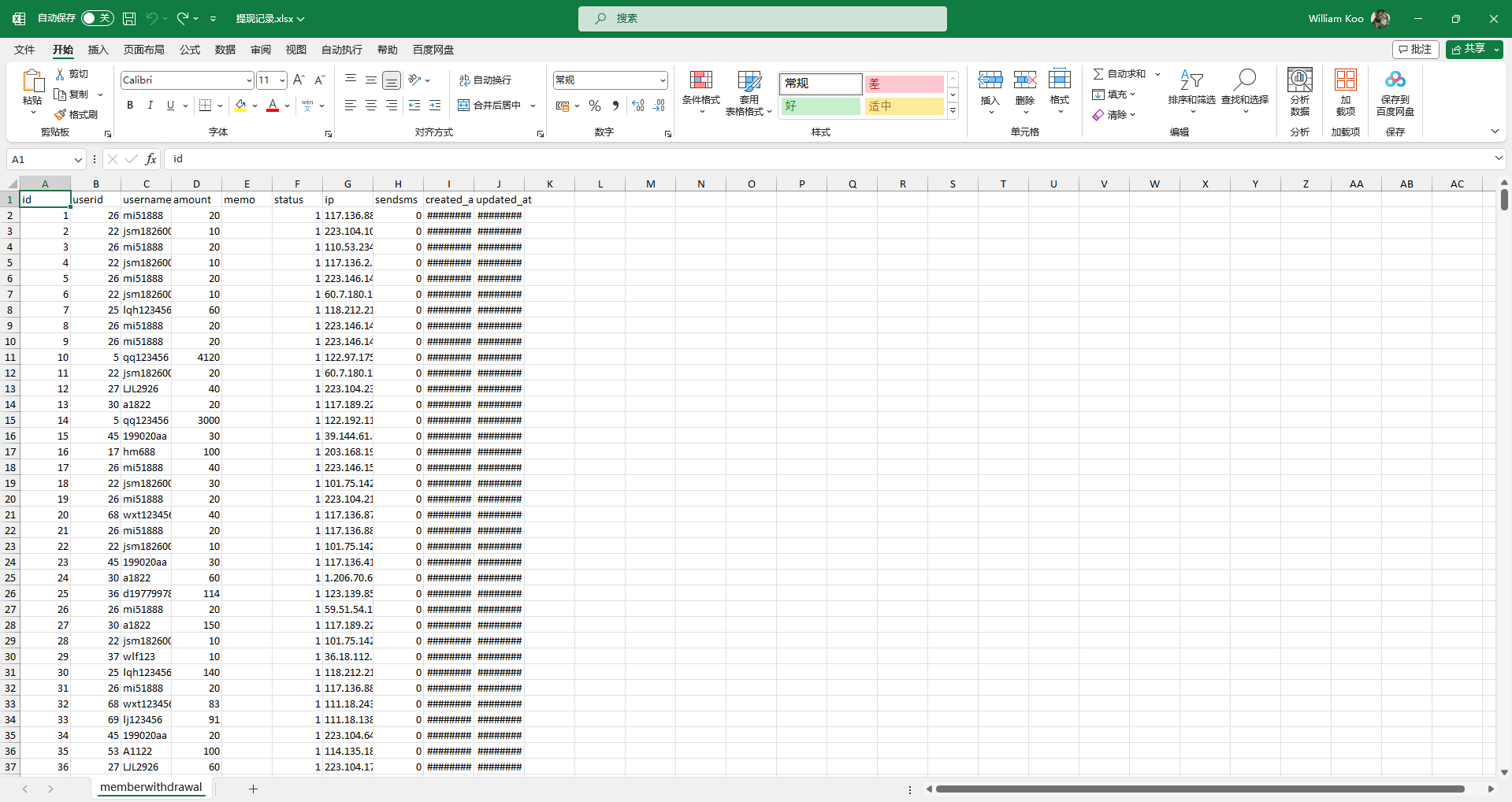This screenshot has height=802, width=1512.
Task: Open the Data ribbon tab
Action: coord(225,50)
